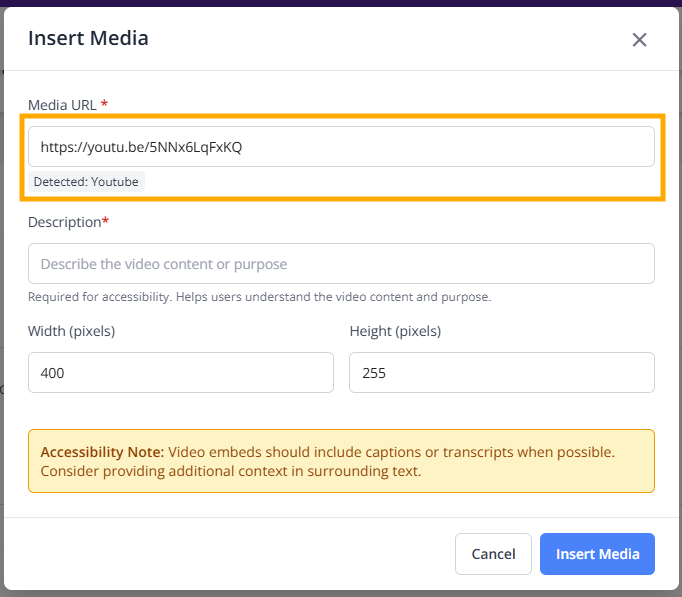Click the 'Media URL' label
The height and width of the screenshot is (597, 682).
[x=62, y=105]
